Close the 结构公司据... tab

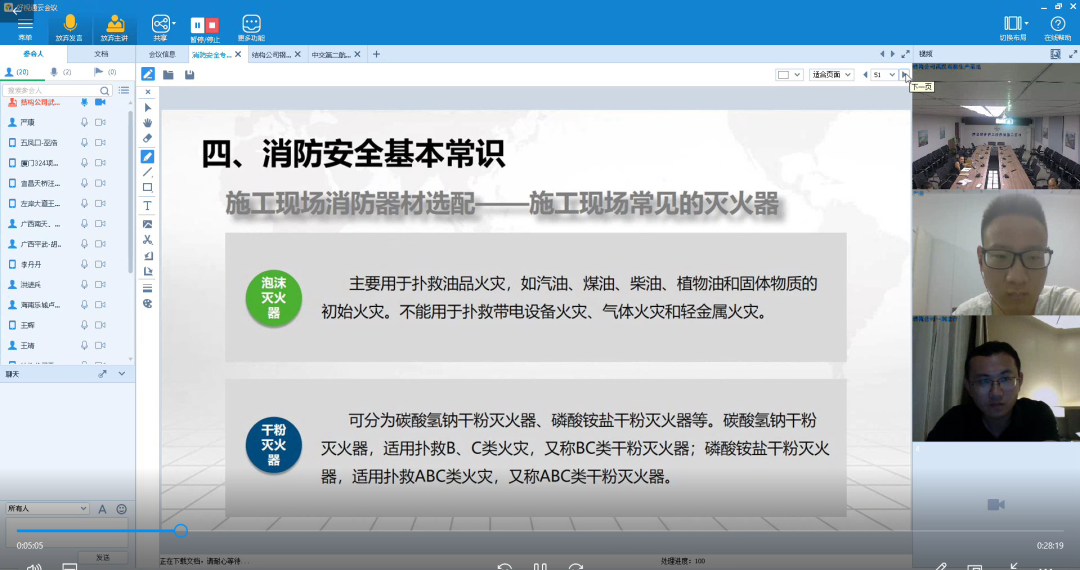point(298,54)
